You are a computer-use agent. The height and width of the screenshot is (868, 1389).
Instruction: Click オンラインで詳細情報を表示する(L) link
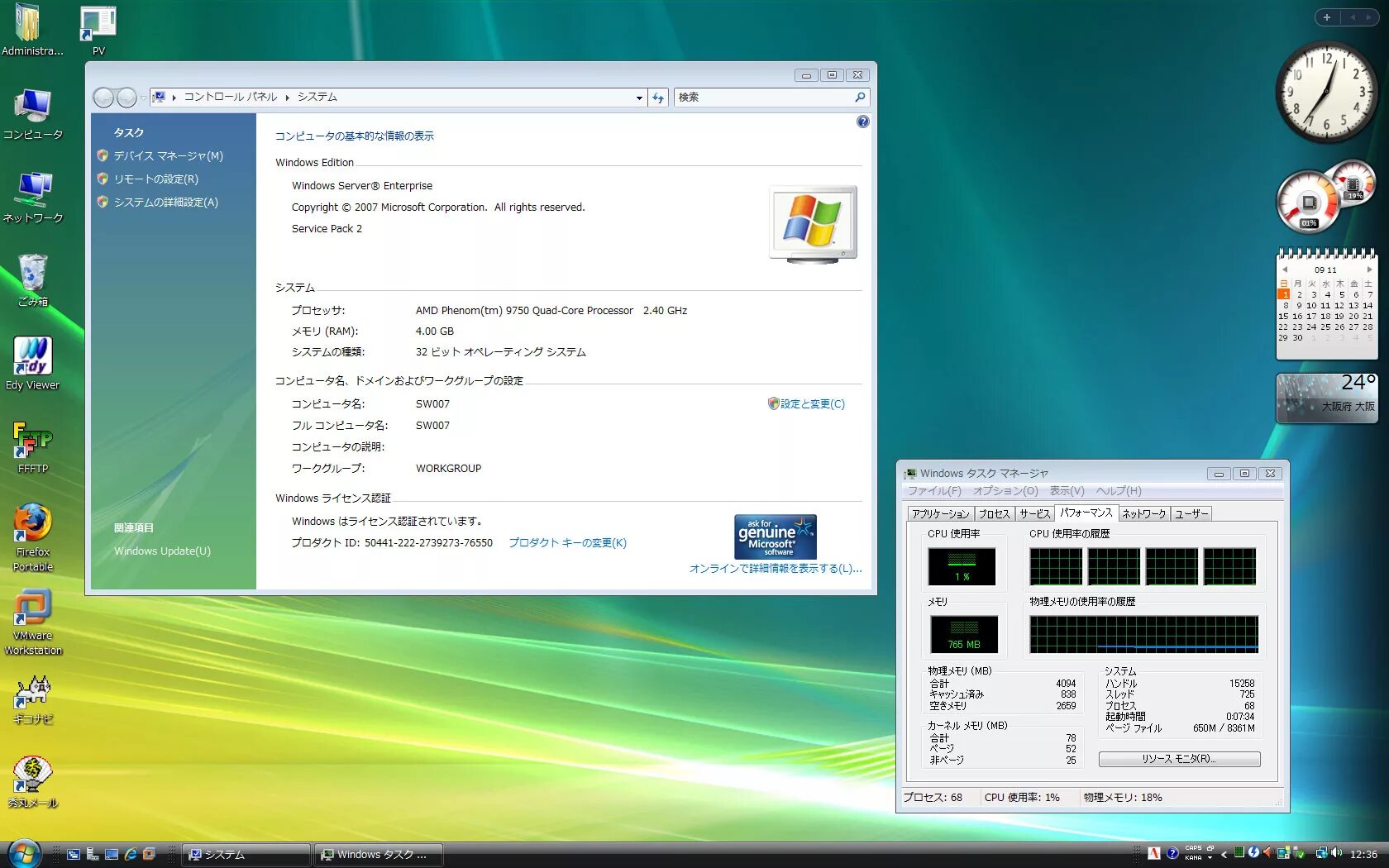tap(776, 569)
